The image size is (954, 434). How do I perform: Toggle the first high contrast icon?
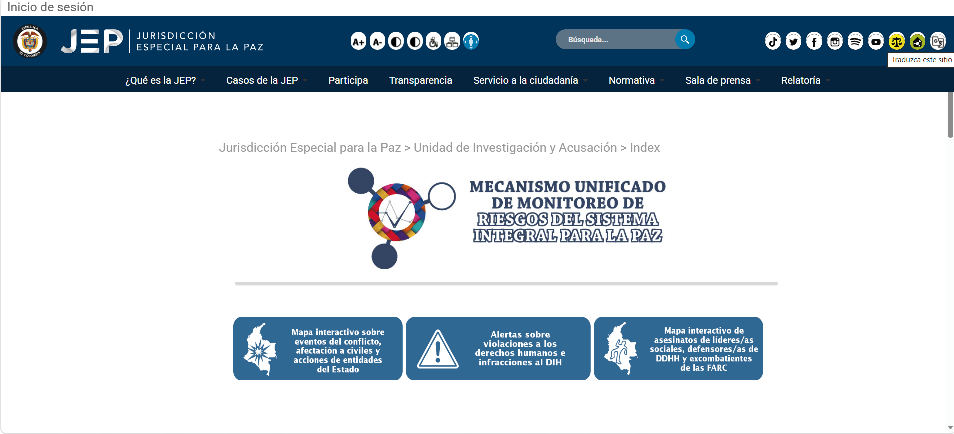(x=396, y=41)
